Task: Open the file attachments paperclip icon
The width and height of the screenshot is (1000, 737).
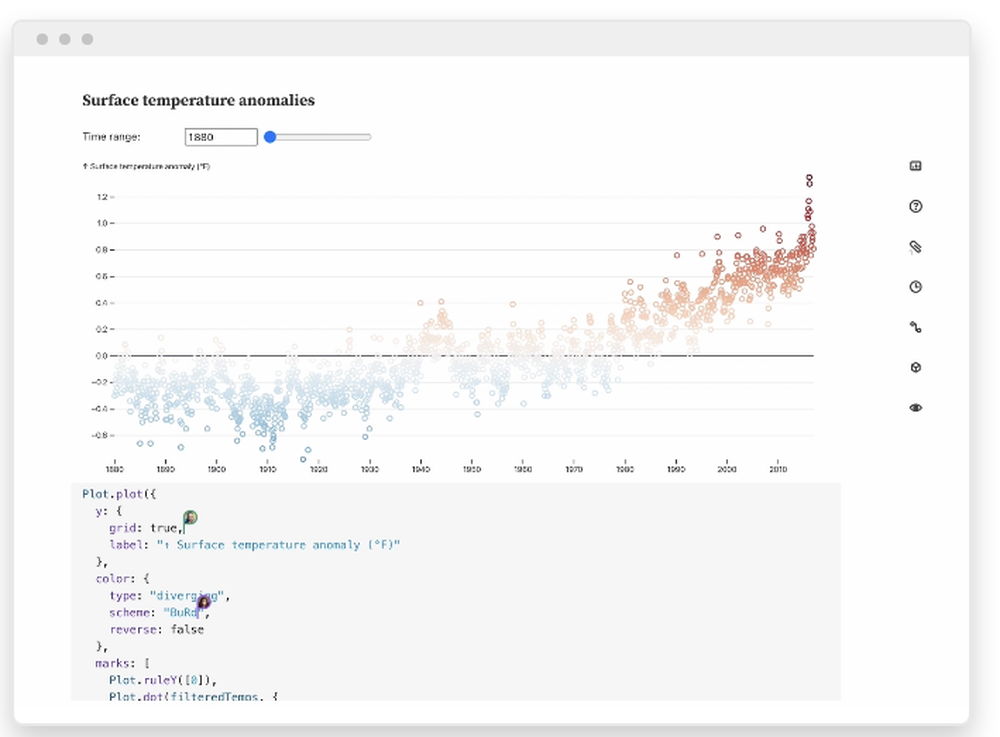Action: point(915,247)
